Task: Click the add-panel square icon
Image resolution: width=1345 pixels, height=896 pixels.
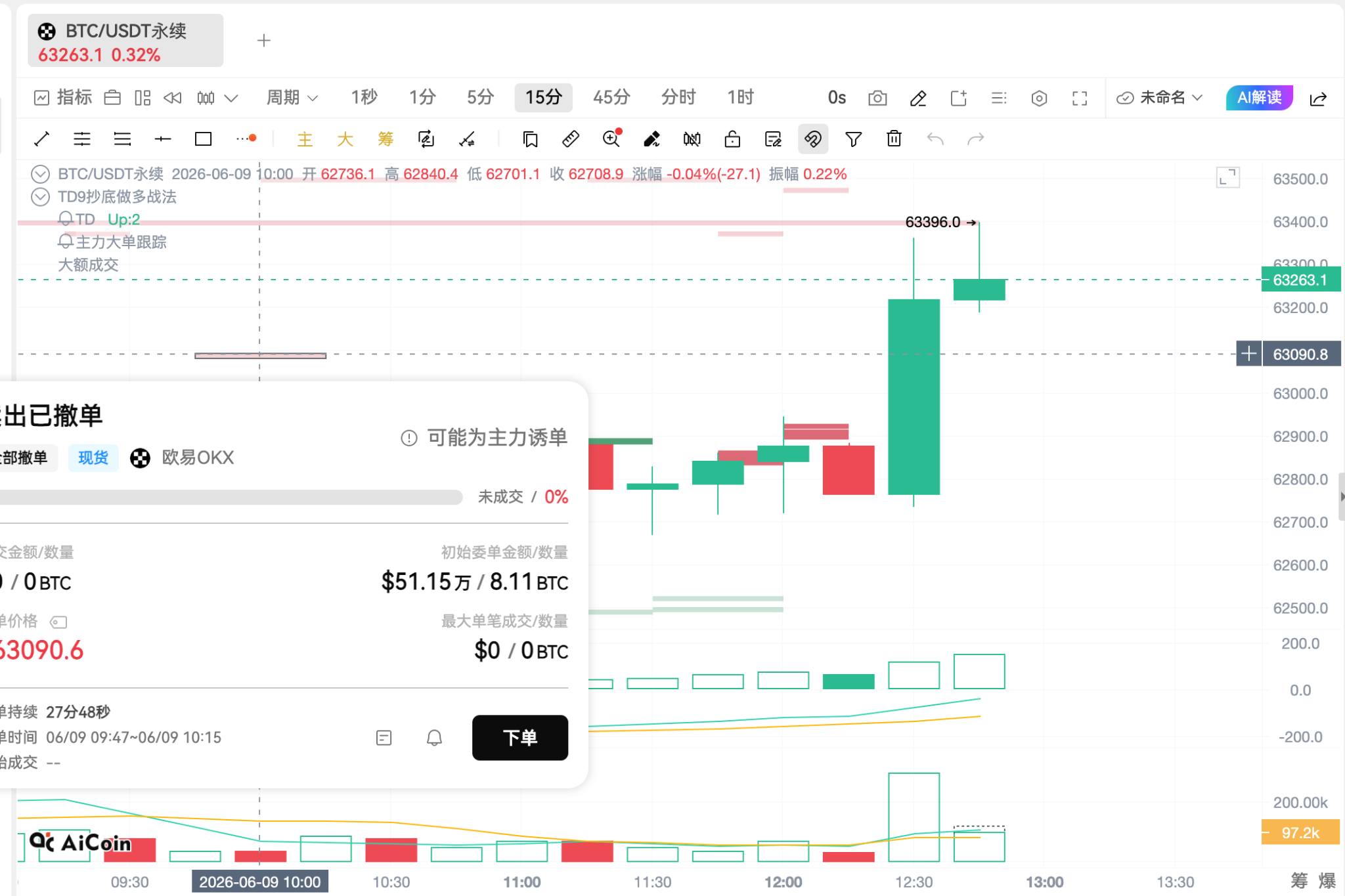Action: pyautogui.click(x=959, y=98)
